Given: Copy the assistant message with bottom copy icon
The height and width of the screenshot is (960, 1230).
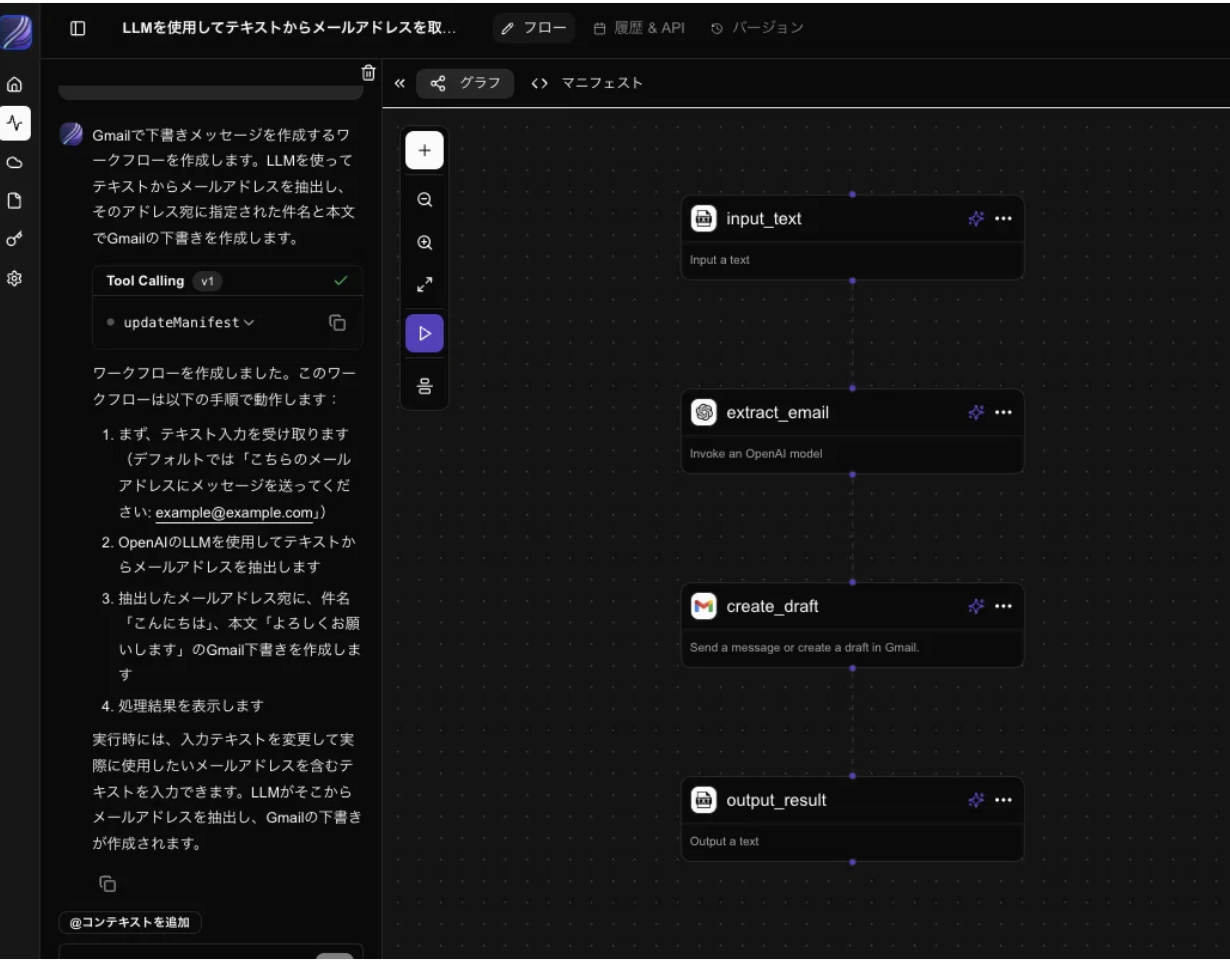Looking at the screenshot, I should point(108,883).
